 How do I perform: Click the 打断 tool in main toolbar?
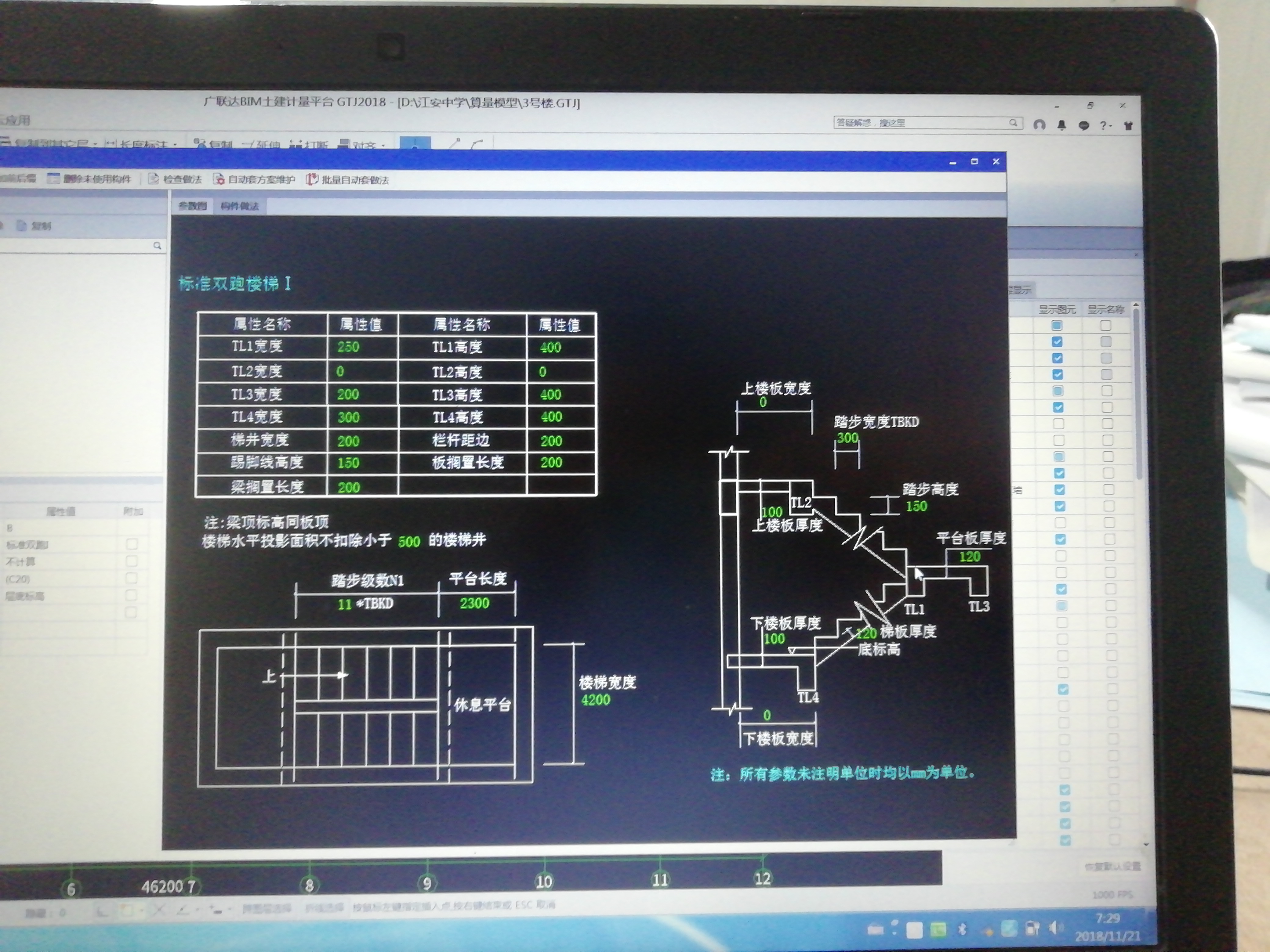(x=309, y=144)
